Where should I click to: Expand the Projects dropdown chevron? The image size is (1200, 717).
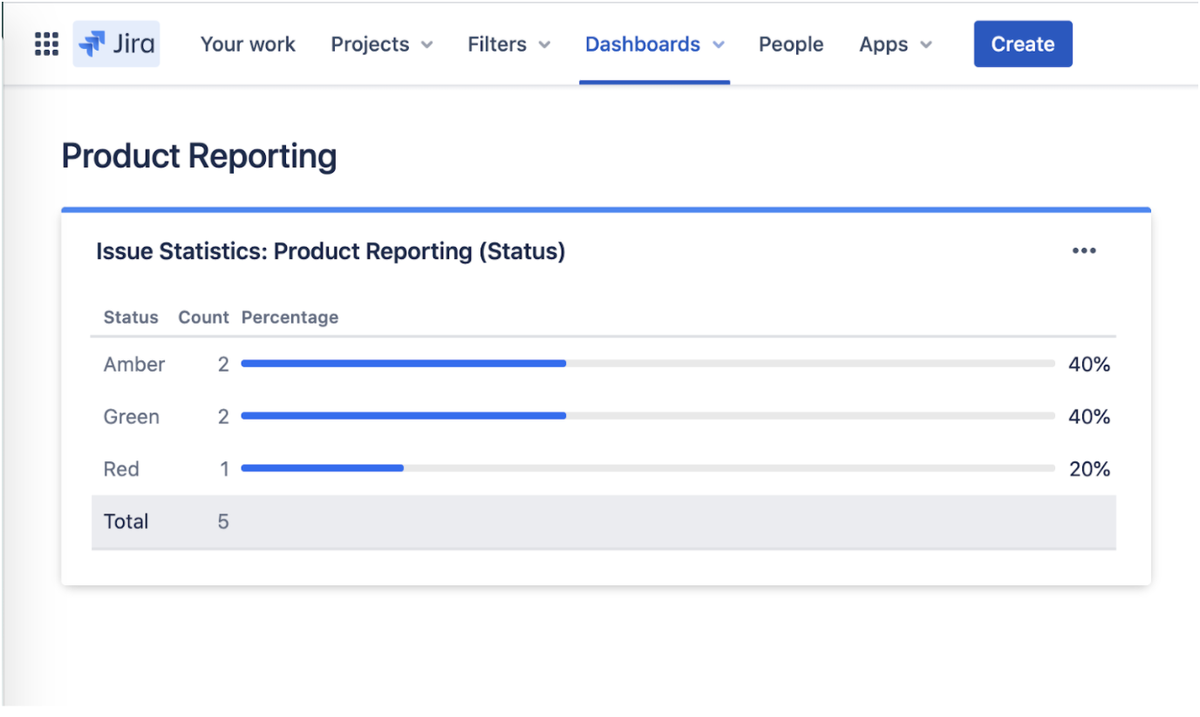[427, 45]
